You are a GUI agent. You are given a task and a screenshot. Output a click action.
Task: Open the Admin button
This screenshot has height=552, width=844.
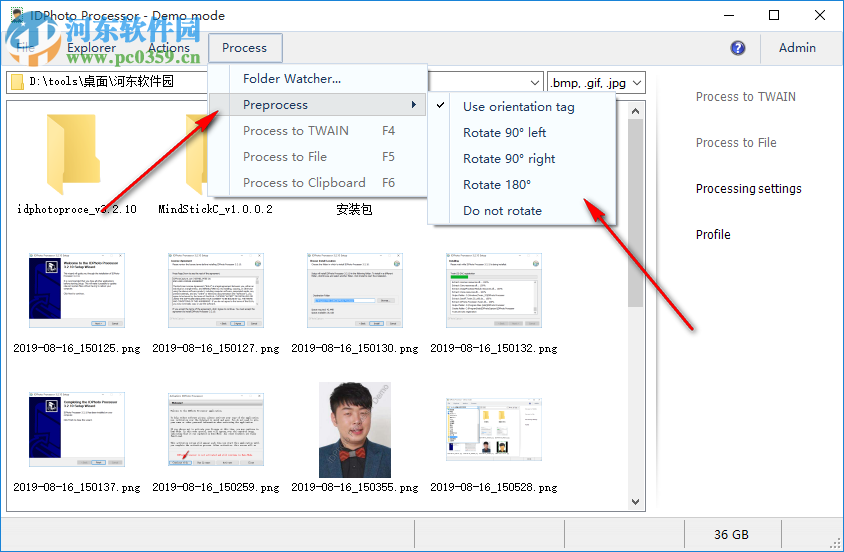[797, 48]
